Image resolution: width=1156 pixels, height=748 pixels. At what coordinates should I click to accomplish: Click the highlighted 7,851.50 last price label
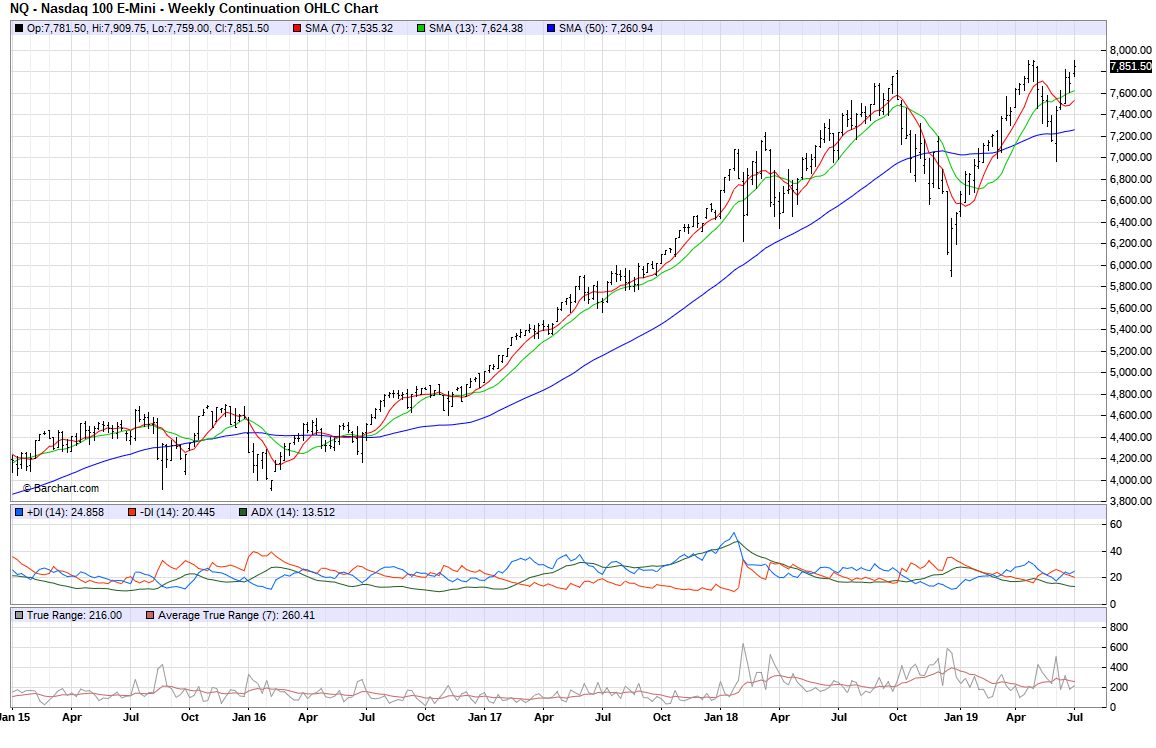(x=1130, y=67)
